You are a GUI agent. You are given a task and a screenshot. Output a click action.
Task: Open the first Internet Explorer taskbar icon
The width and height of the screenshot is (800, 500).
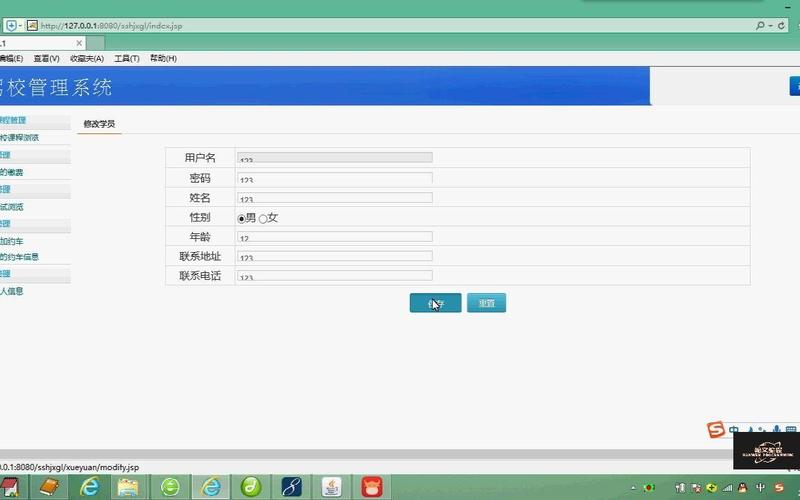[89, 487]
